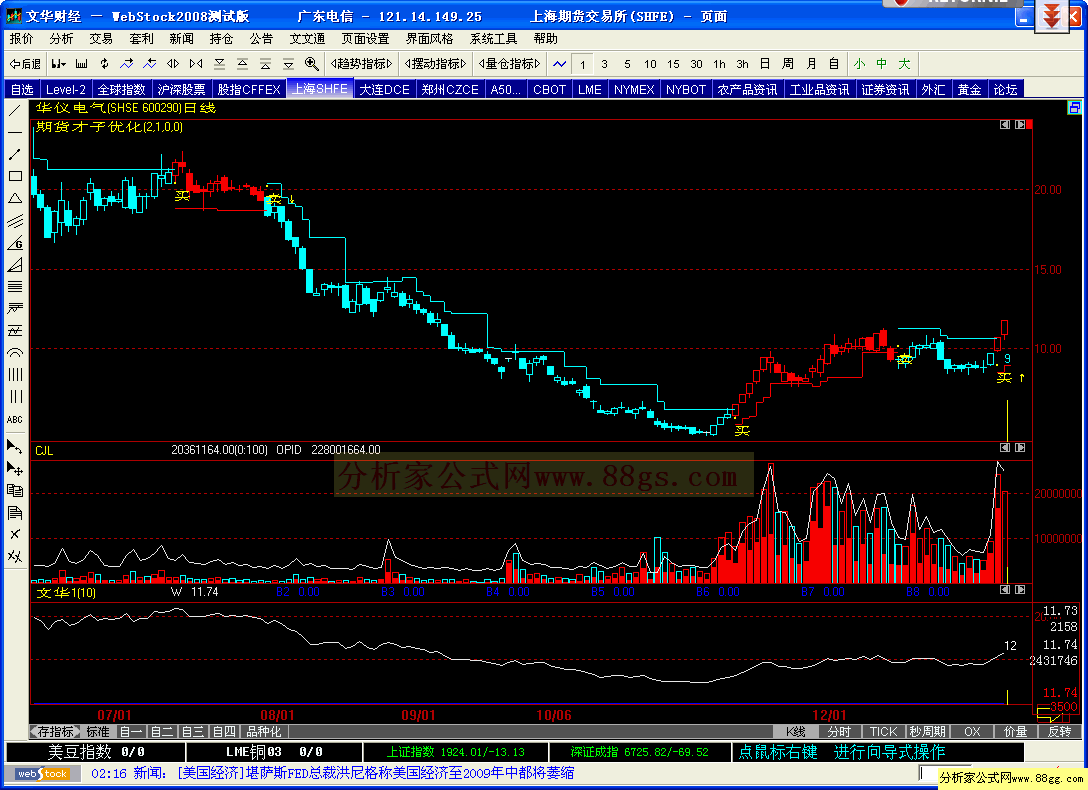Image resolution: width=1088 pixels, height=790 pixels.
Task: Select the 1h period button
Action: [720, 64]
